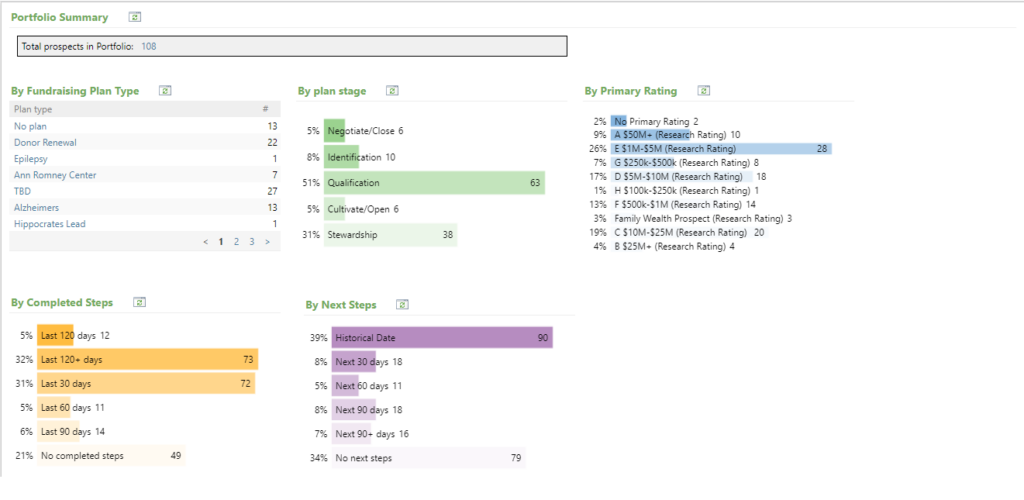Click the Last 120+ days completed steps bar
Image resolution: width=1024 pixels, height=500 pixels.
[147, 359]
